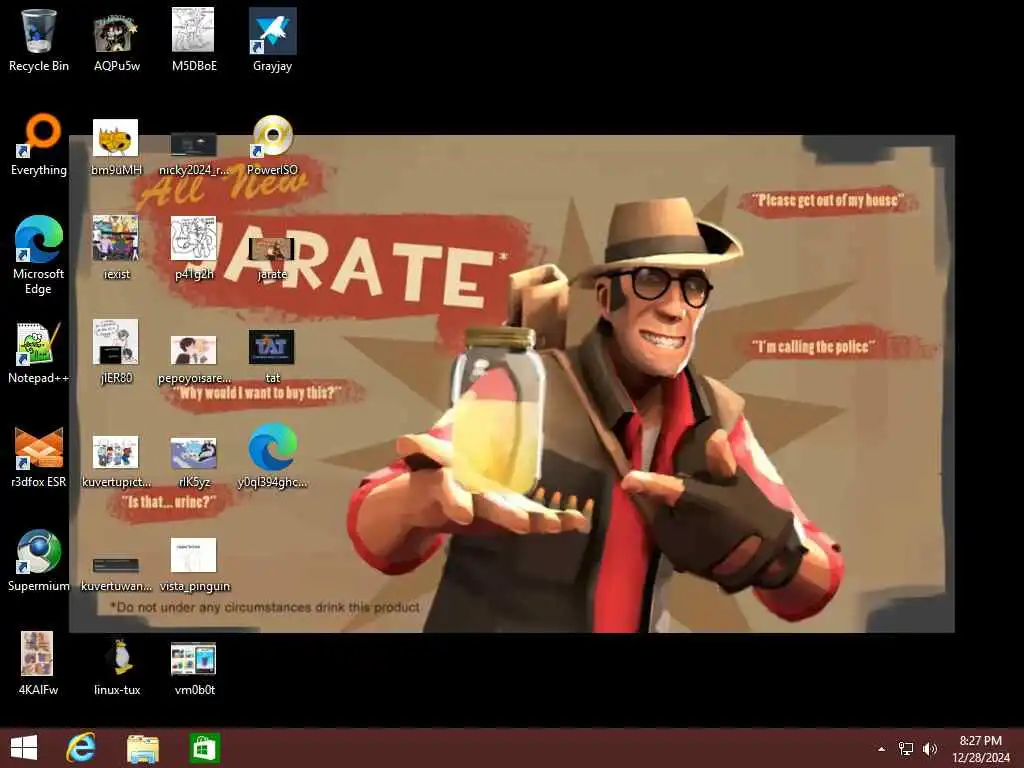Open the pepoyoisare... image file

[x=194, y=359]
